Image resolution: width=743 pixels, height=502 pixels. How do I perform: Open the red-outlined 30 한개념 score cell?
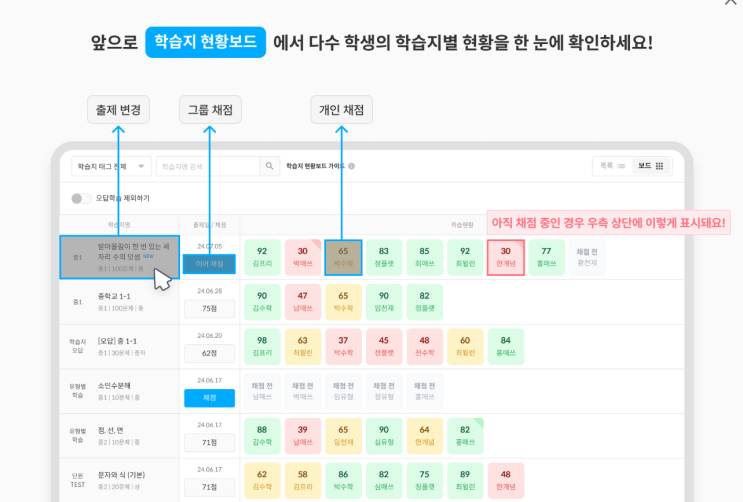click(x=506, y=257)
